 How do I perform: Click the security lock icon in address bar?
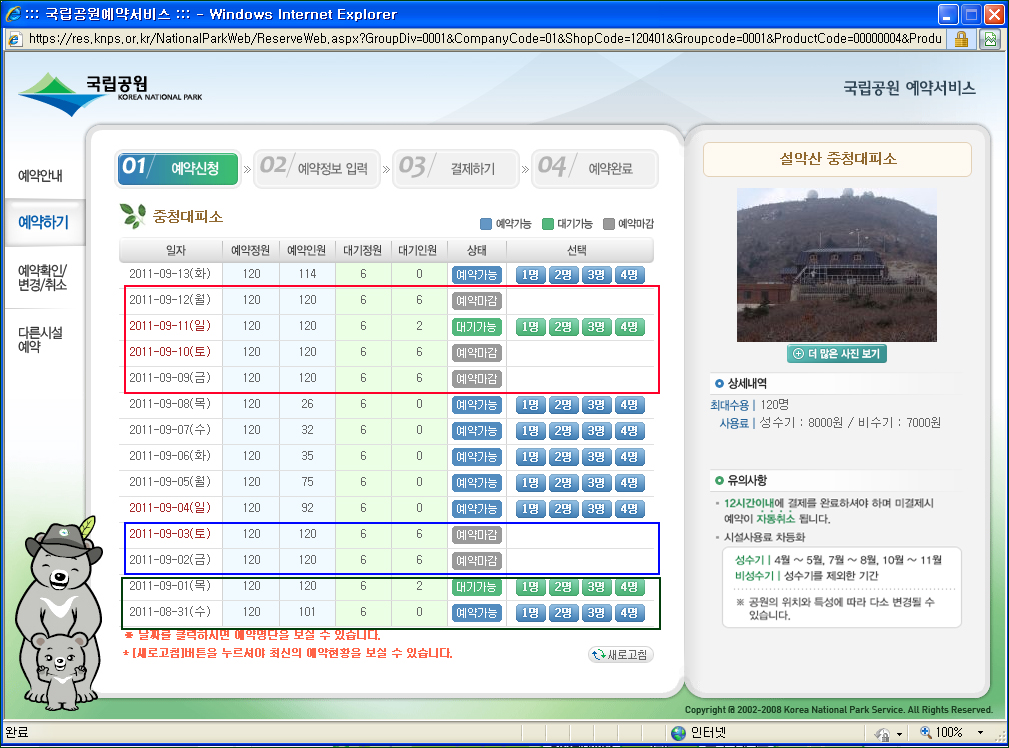(961, 39)
